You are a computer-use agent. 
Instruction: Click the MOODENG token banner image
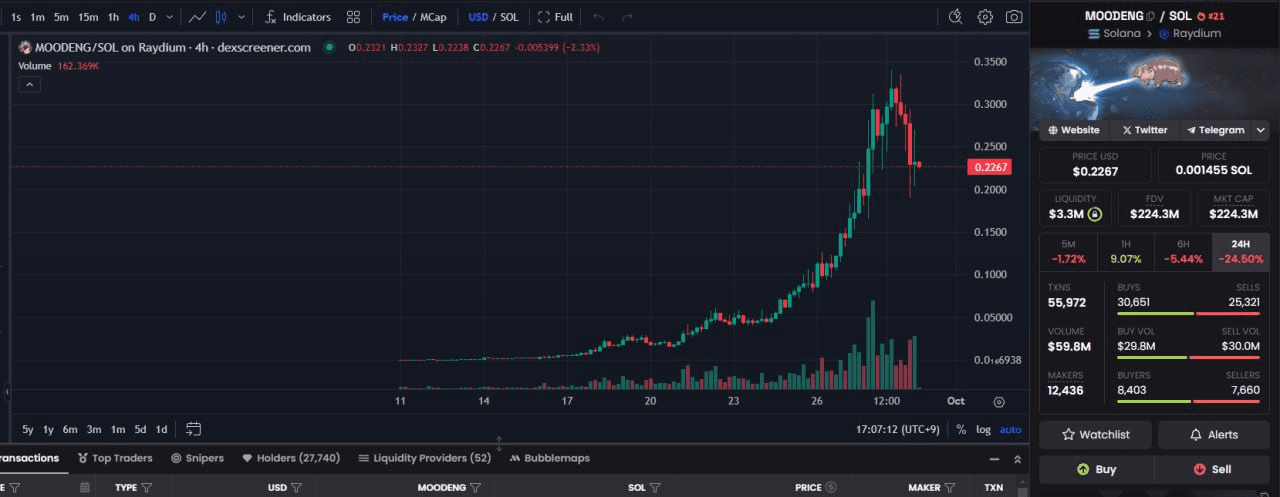tap(1155, 84)
